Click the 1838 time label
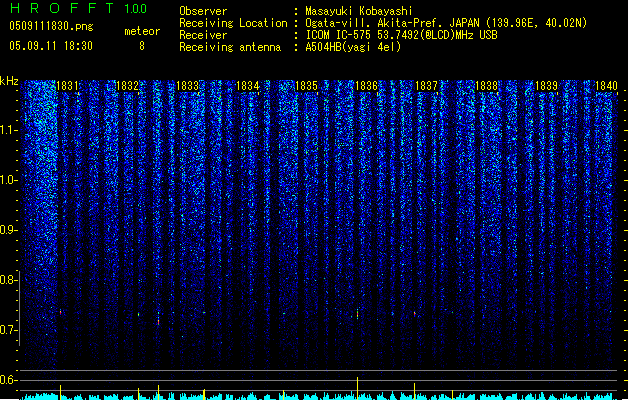The height and width of the screenshot is (400, 629). [x=486, y=86]
